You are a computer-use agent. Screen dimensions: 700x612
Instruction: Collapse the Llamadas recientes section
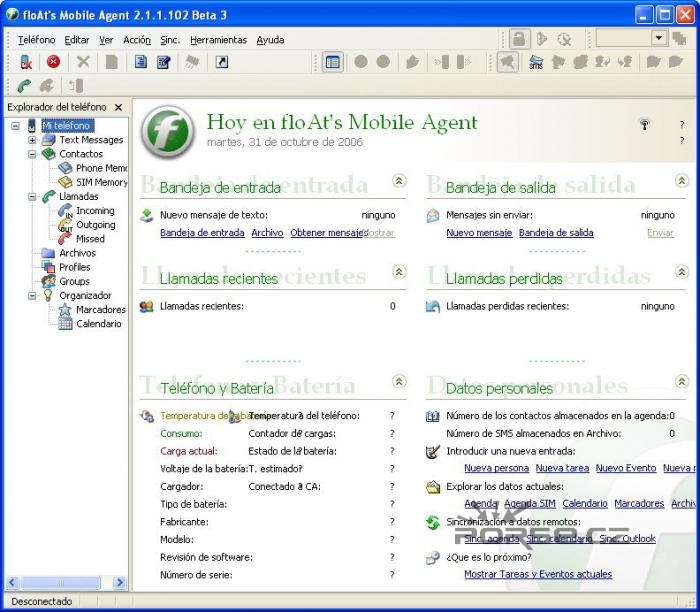pyautogui.click(x=399, y=271)
